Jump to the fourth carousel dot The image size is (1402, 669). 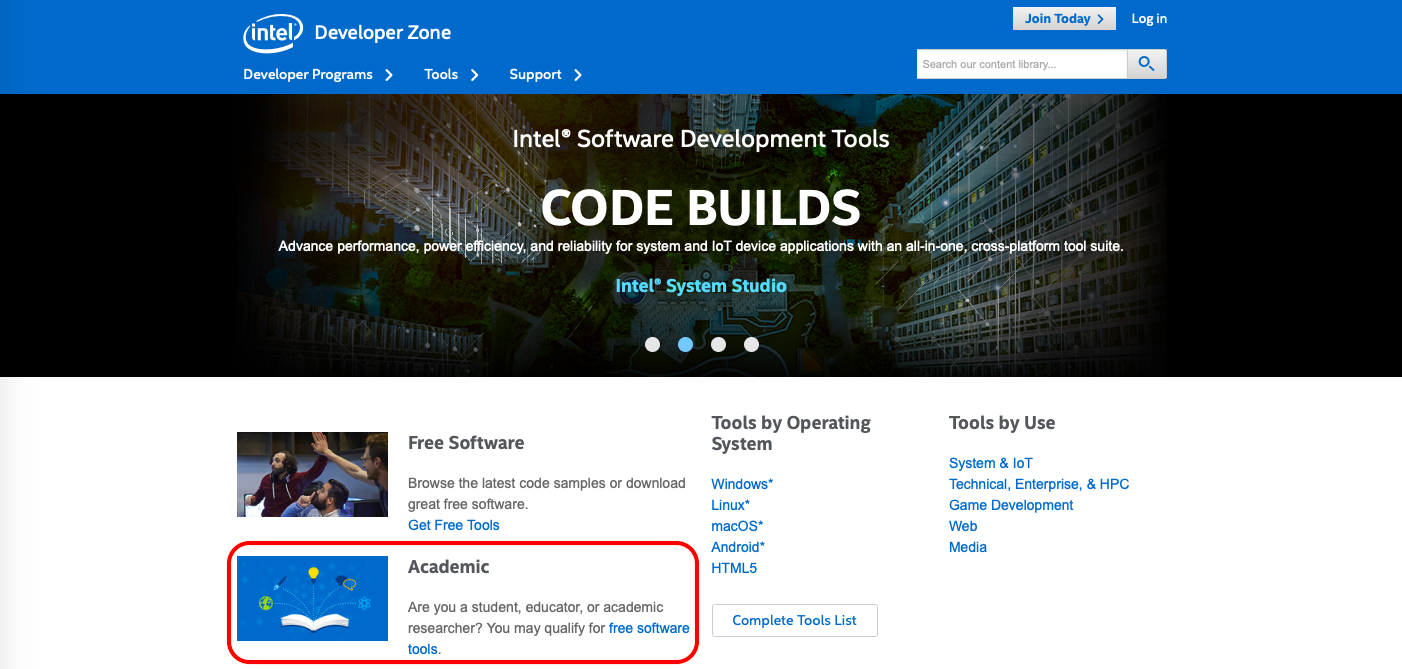(x=751, y=344)
